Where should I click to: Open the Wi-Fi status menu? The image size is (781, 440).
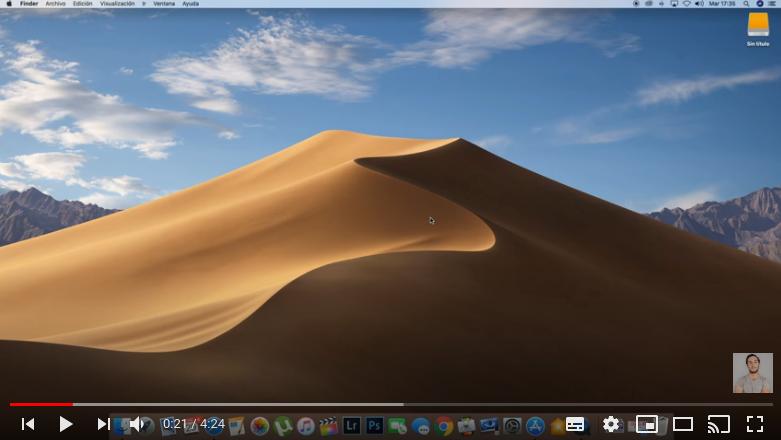pos(686,3)
